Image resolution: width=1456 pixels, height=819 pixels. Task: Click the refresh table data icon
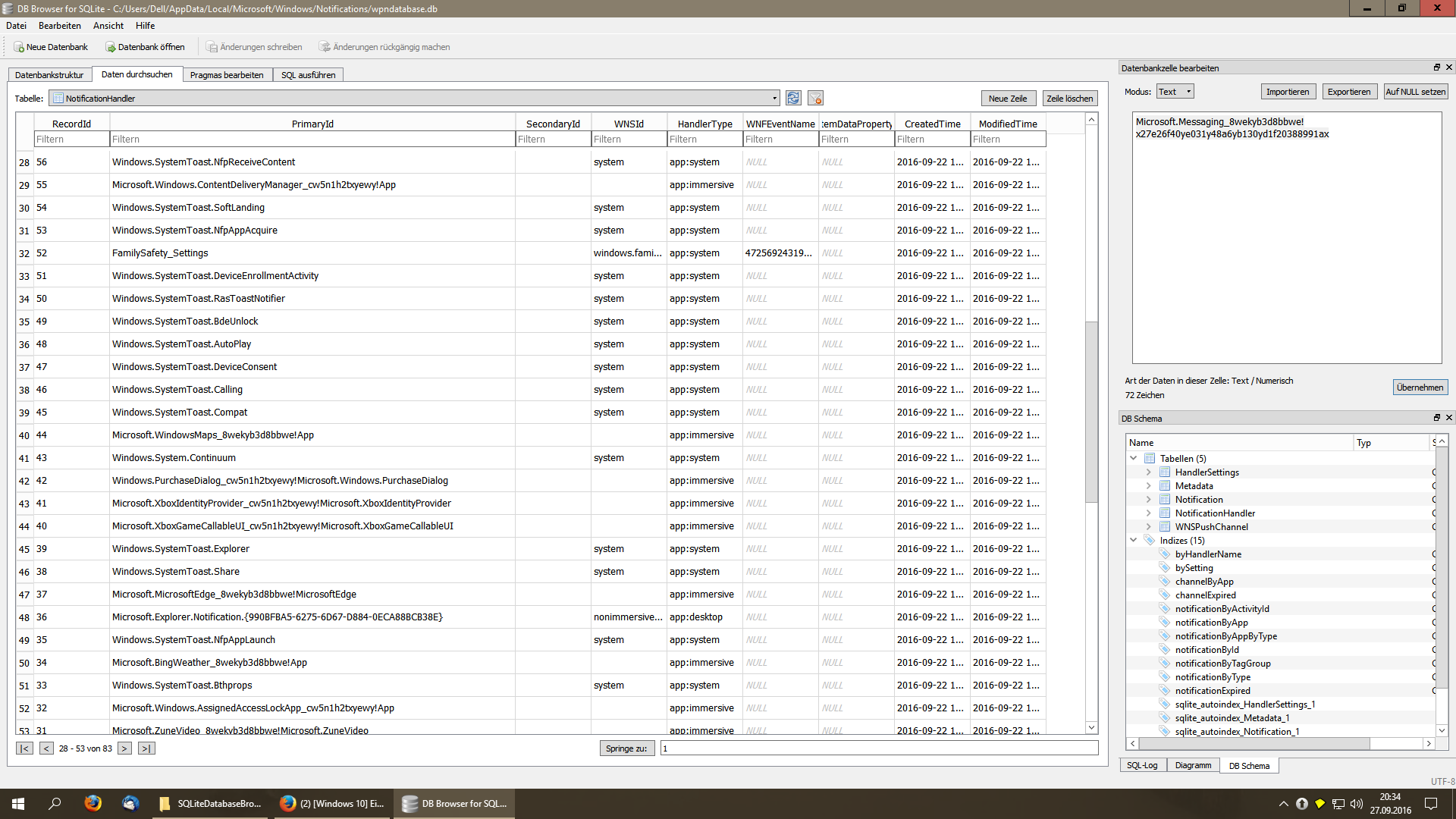point(793,99)
